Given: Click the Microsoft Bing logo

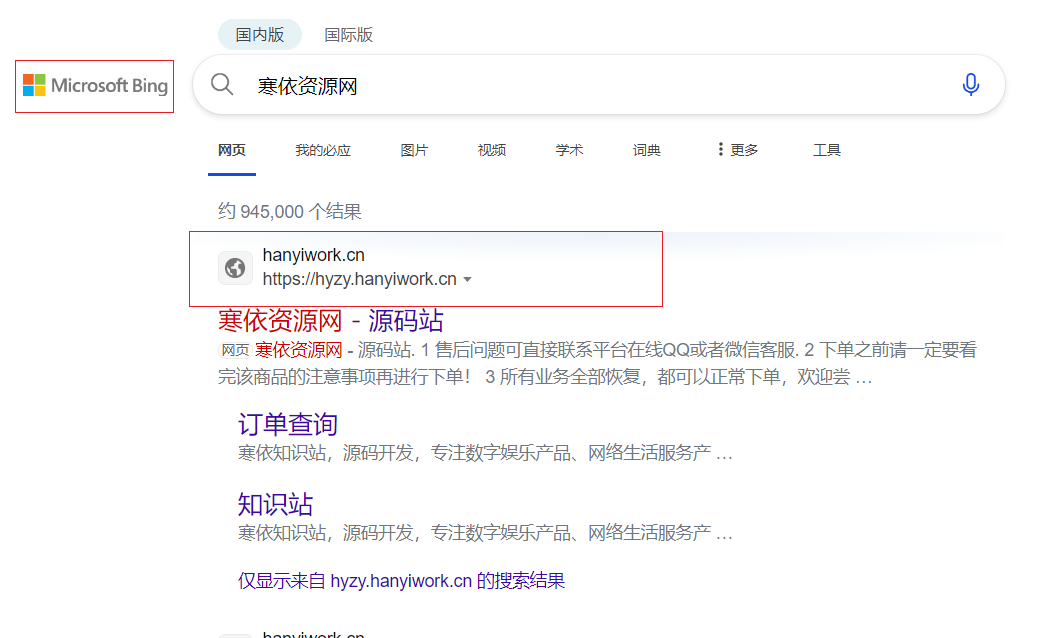Looking at the screenshot, I should click(x=95, y=86).
